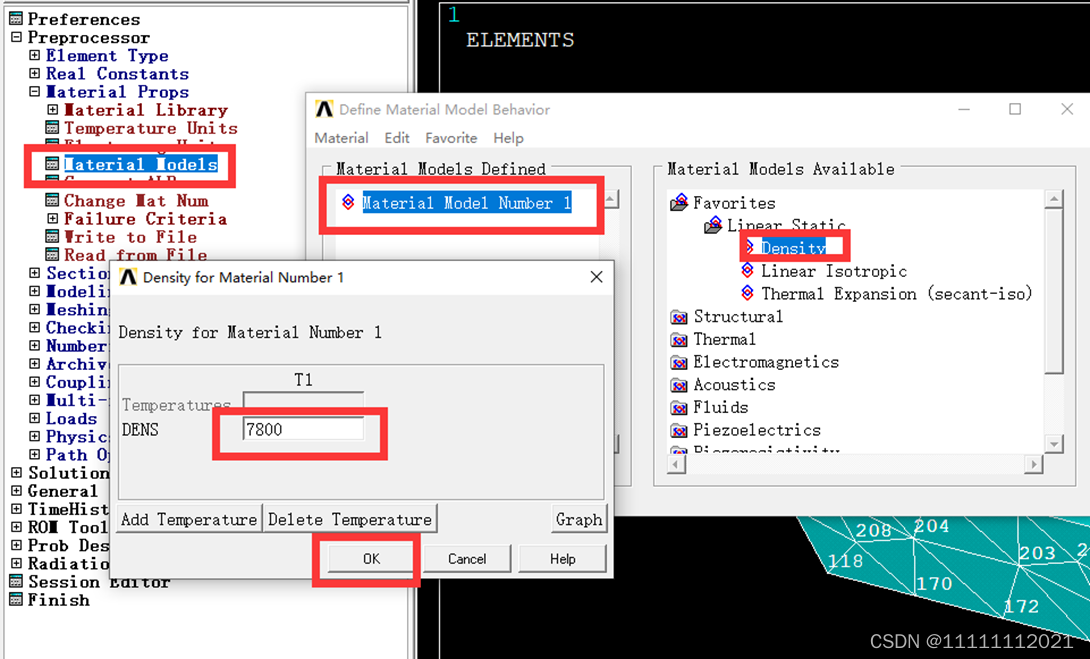Click the Change Mat Num icon

[x=52, y=200]
